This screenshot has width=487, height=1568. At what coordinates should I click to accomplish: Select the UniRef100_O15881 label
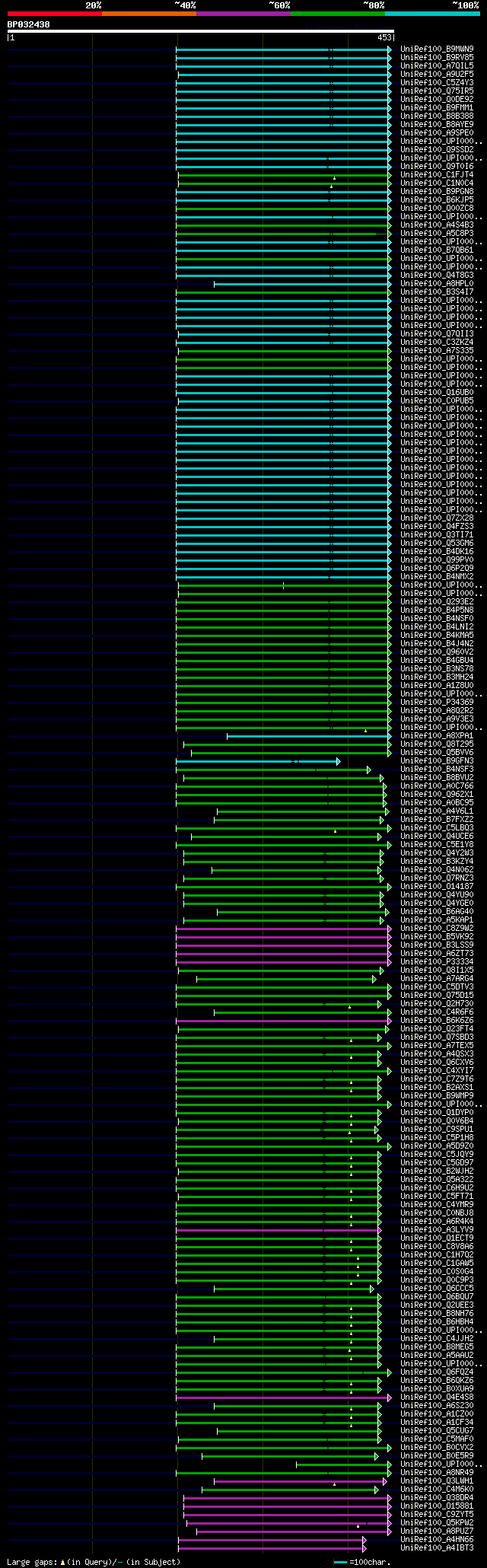pyautogui.click(x=437, y=1506)
